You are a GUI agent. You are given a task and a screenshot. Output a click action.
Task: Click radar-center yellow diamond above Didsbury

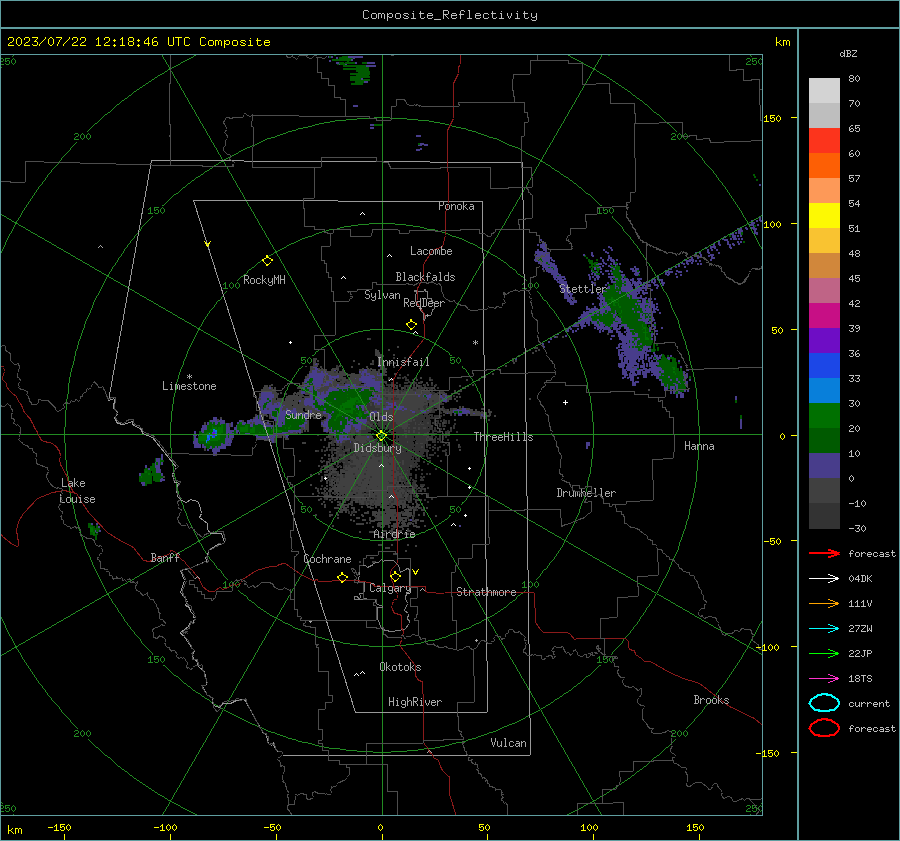382,436
